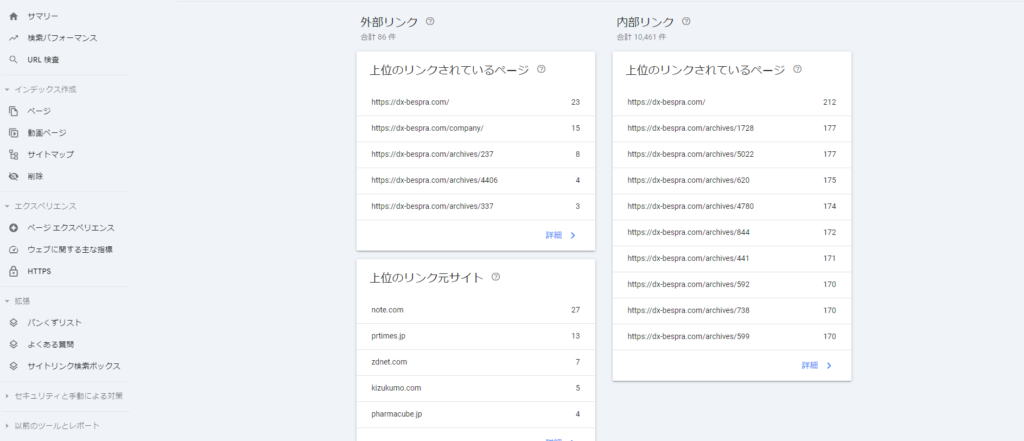The width and height of the screenshot is (1024, 441).
Task: Click the ページ エクスペリエンス plus-circle icon
Action: (x=13, y=228)
